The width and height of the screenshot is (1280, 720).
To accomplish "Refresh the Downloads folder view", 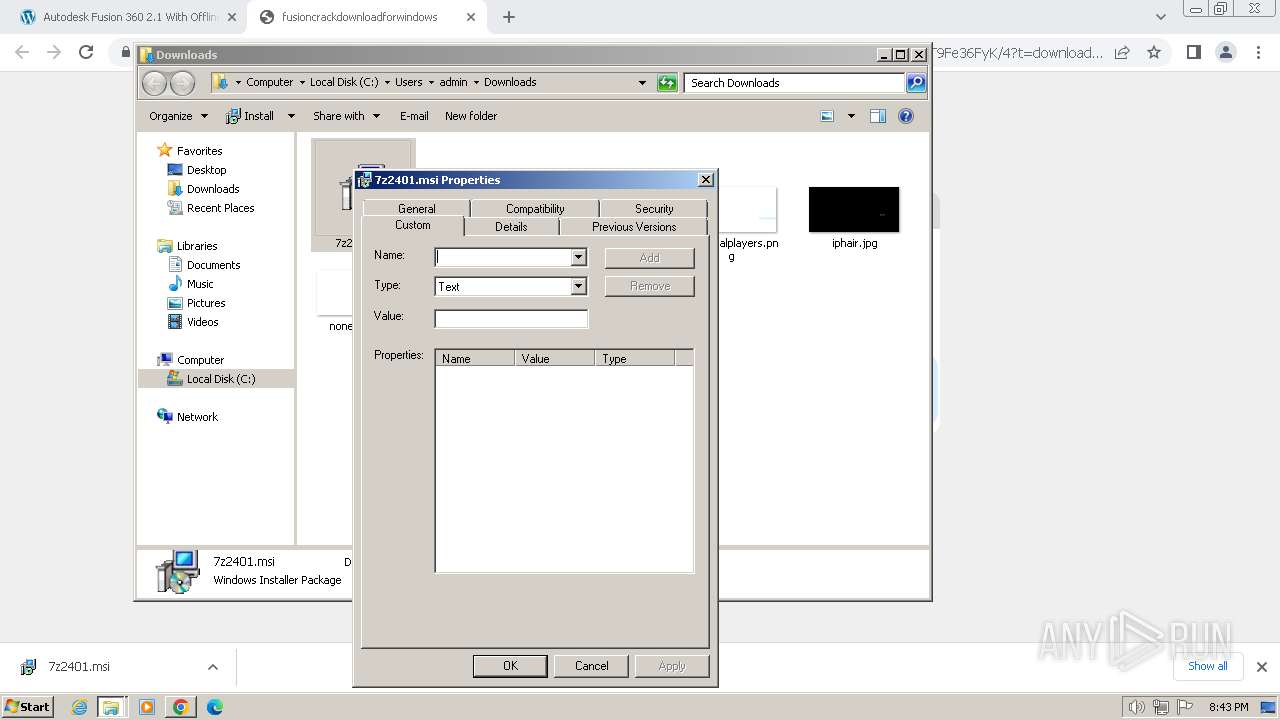I will 667,83.
